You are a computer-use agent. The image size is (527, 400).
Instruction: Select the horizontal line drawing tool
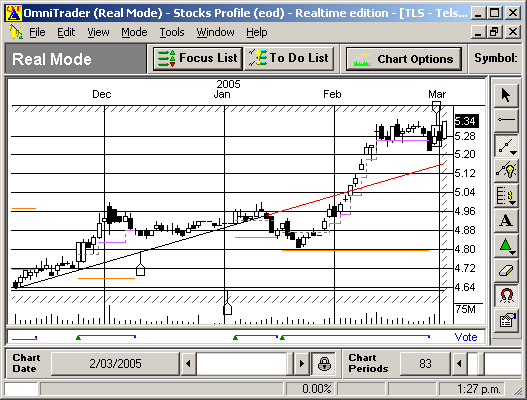[506, 120]
